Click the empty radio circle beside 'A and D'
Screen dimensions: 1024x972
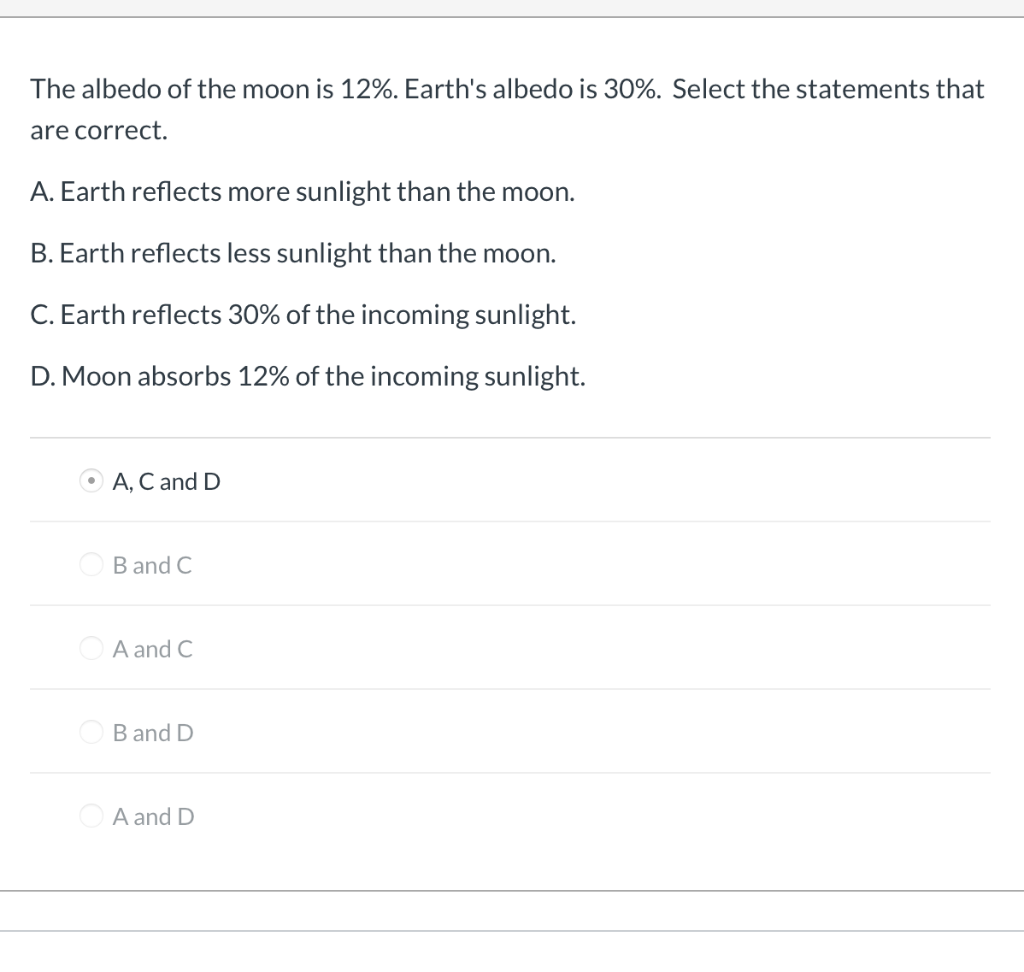pyautogui.click(x=91, y=817)
